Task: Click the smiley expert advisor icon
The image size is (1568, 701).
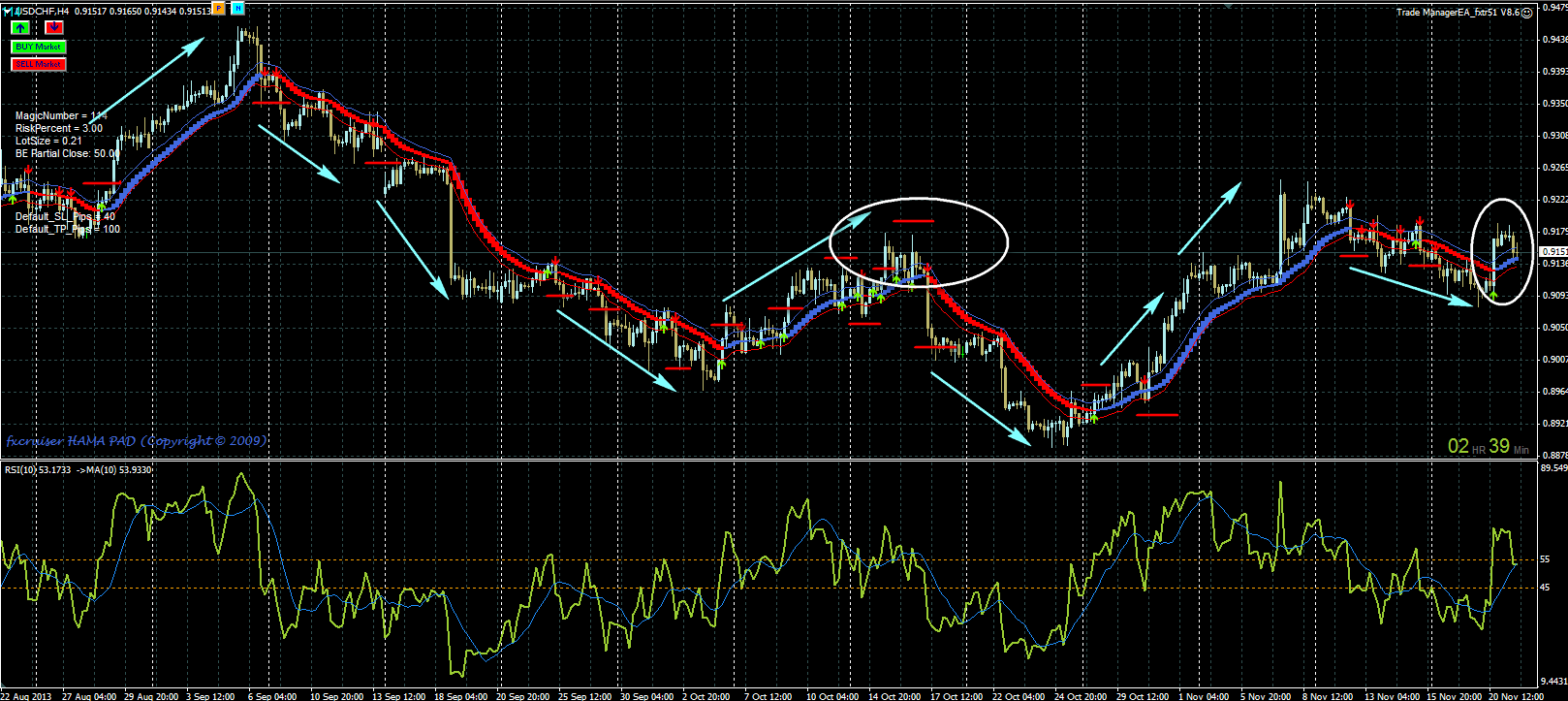Action: pos(1527,13)
